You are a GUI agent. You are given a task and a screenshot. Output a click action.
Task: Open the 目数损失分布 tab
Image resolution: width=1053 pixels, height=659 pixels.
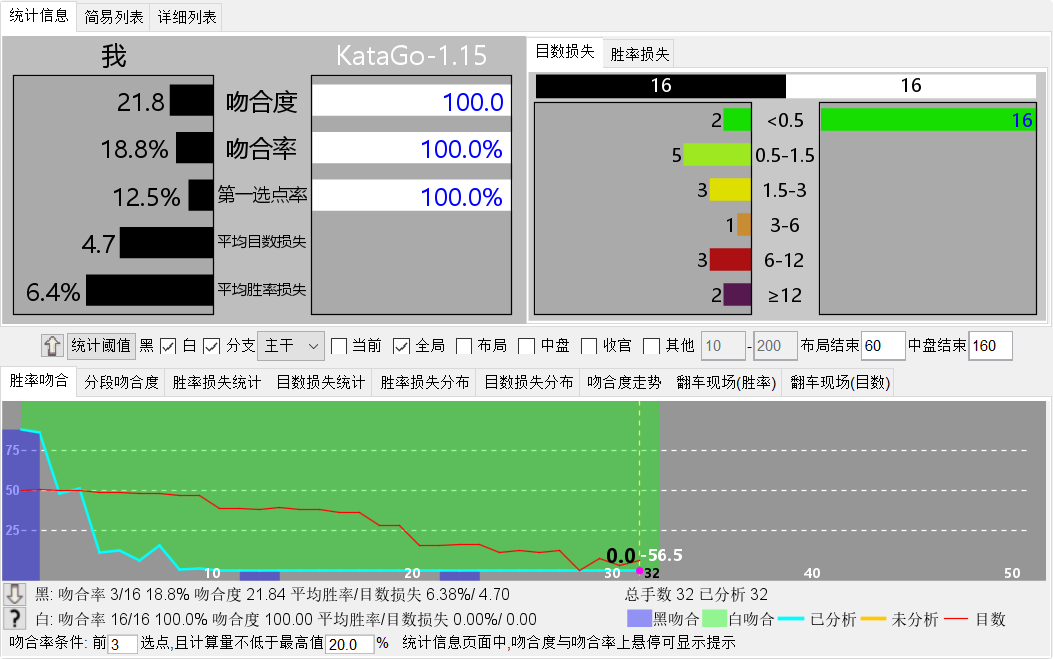(529, 383)
